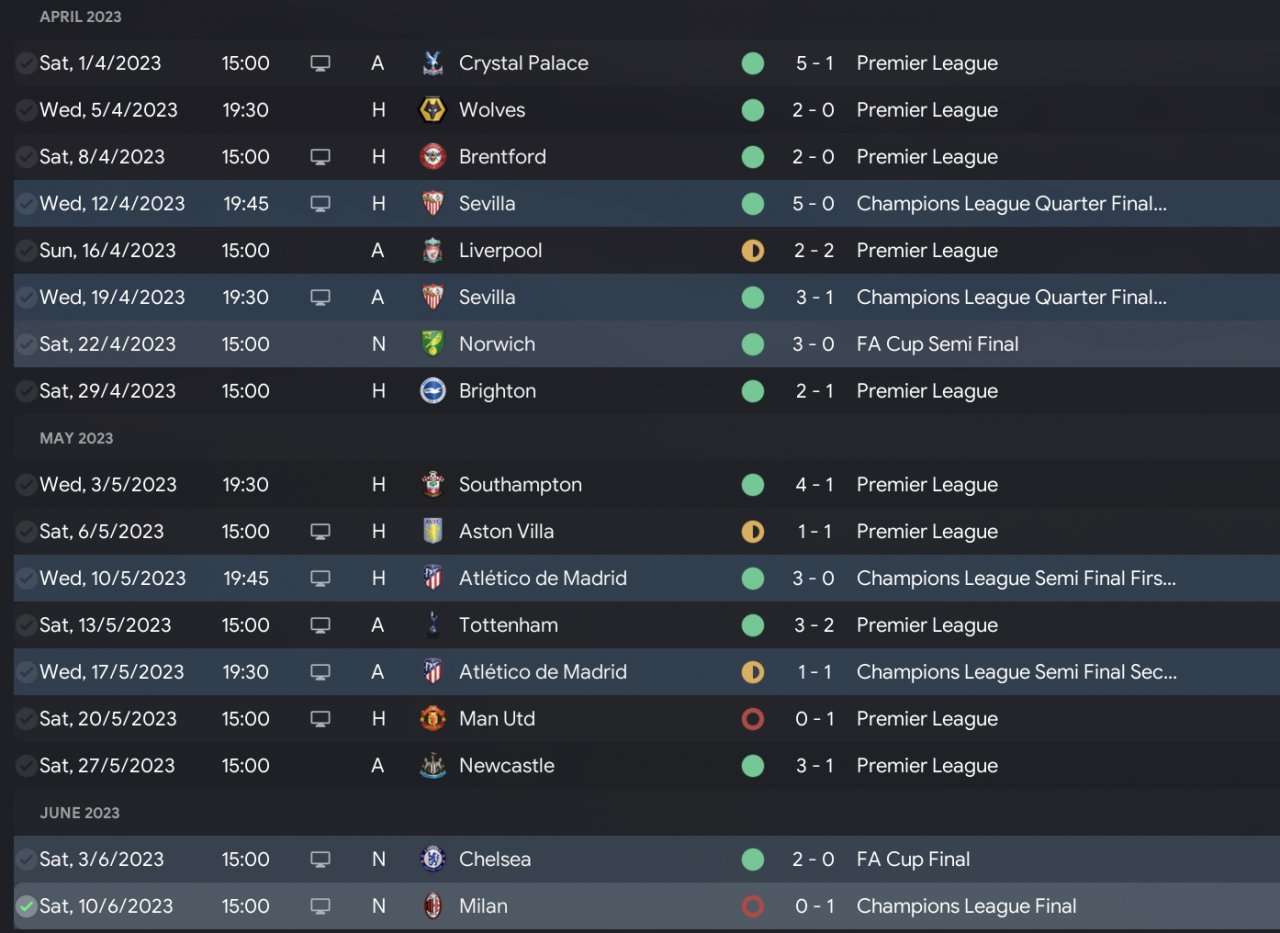Click the Brighton club crest icon
1280x933 pixels.
tap(432, 391)
